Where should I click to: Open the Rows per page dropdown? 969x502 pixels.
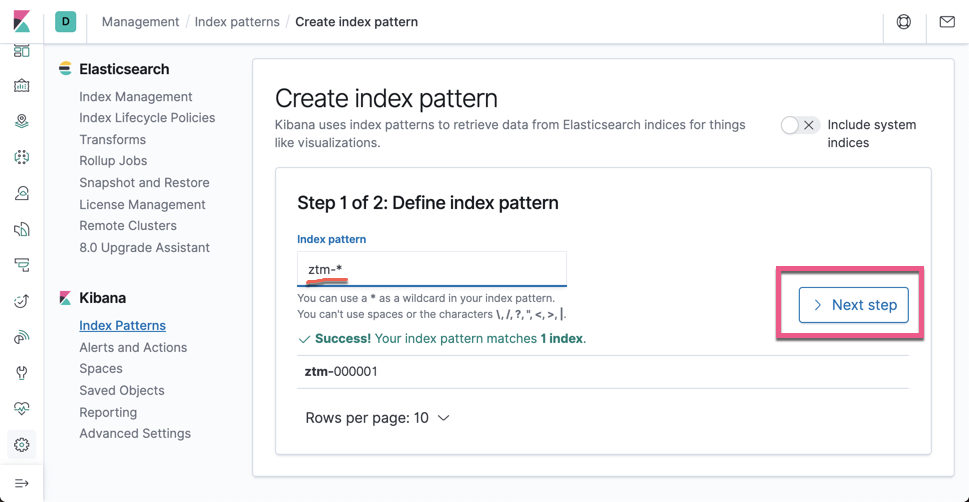(377, 418)
